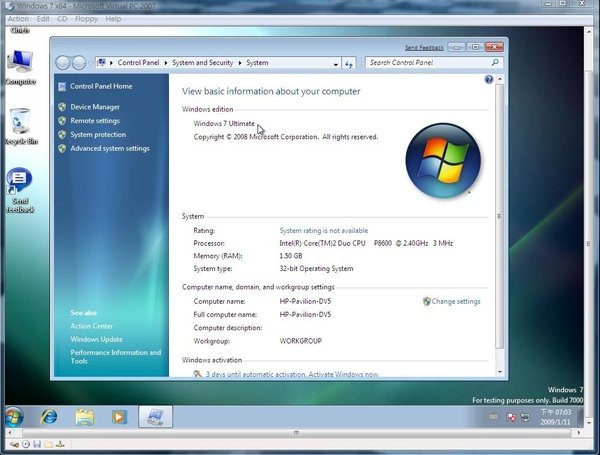Expand the arrow before Control Panel breadcrumb
600x455 pixels.
point(111,63)
